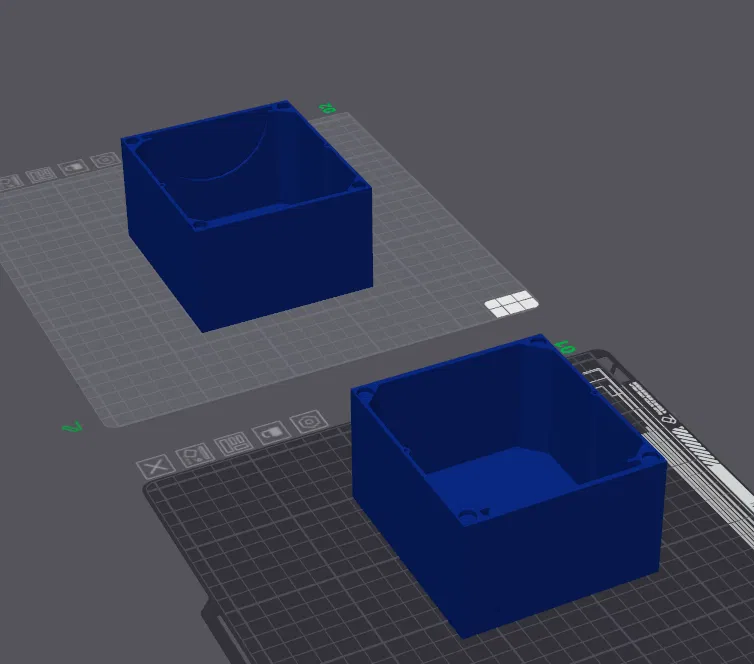754x664 pixels.
Task: Click the green 02 plate number label
Action: [x=327, y=109]
